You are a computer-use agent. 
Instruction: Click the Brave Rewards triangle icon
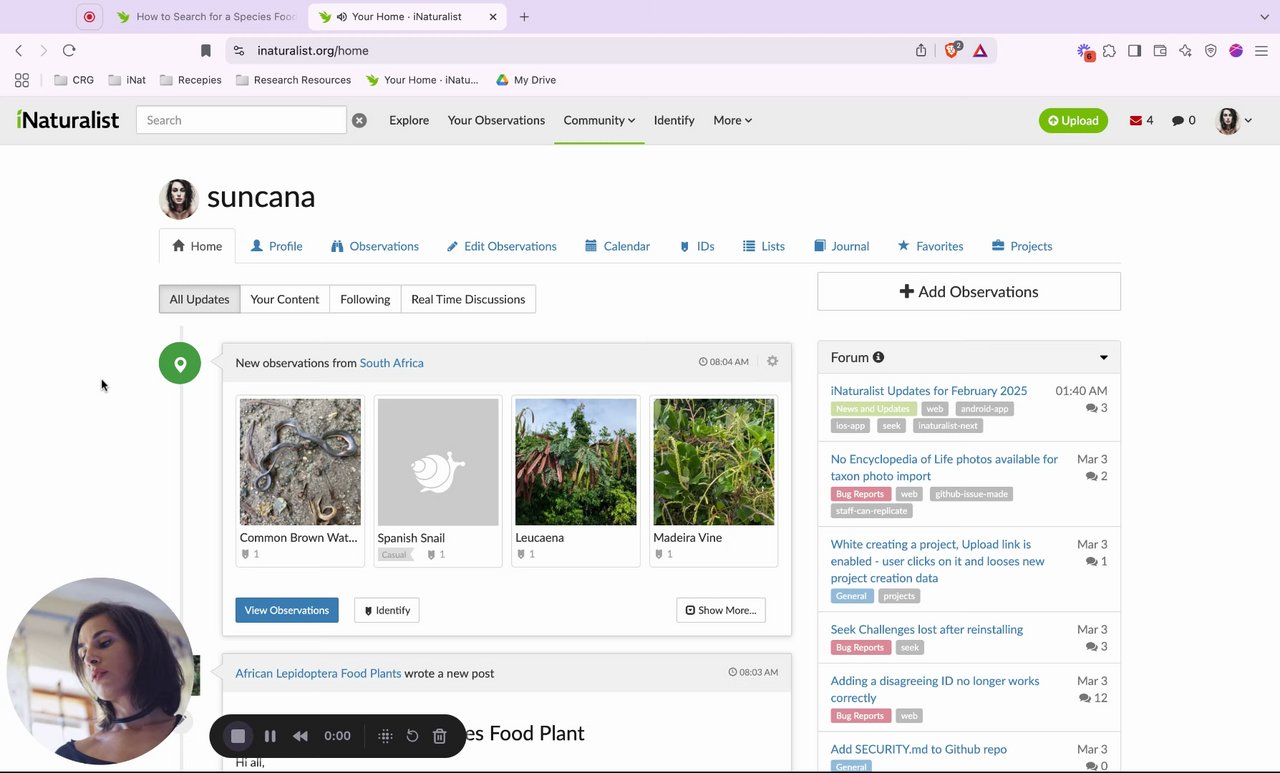click(x=980, y=50)
